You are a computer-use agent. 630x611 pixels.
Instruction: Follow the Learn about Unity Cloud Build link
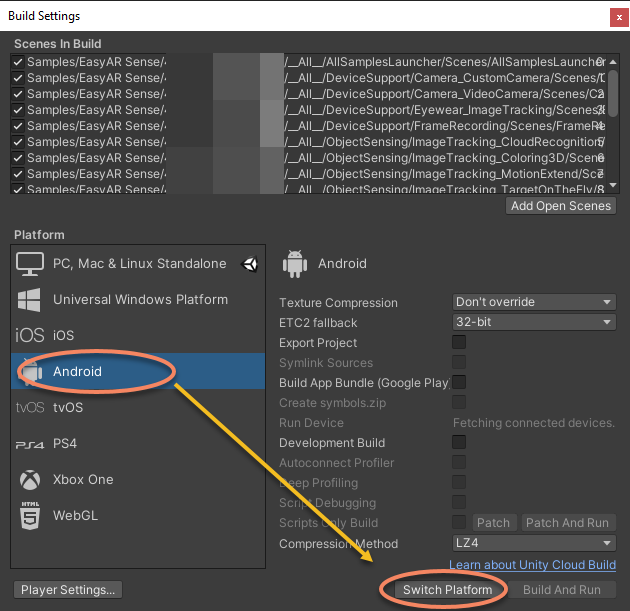532,566
